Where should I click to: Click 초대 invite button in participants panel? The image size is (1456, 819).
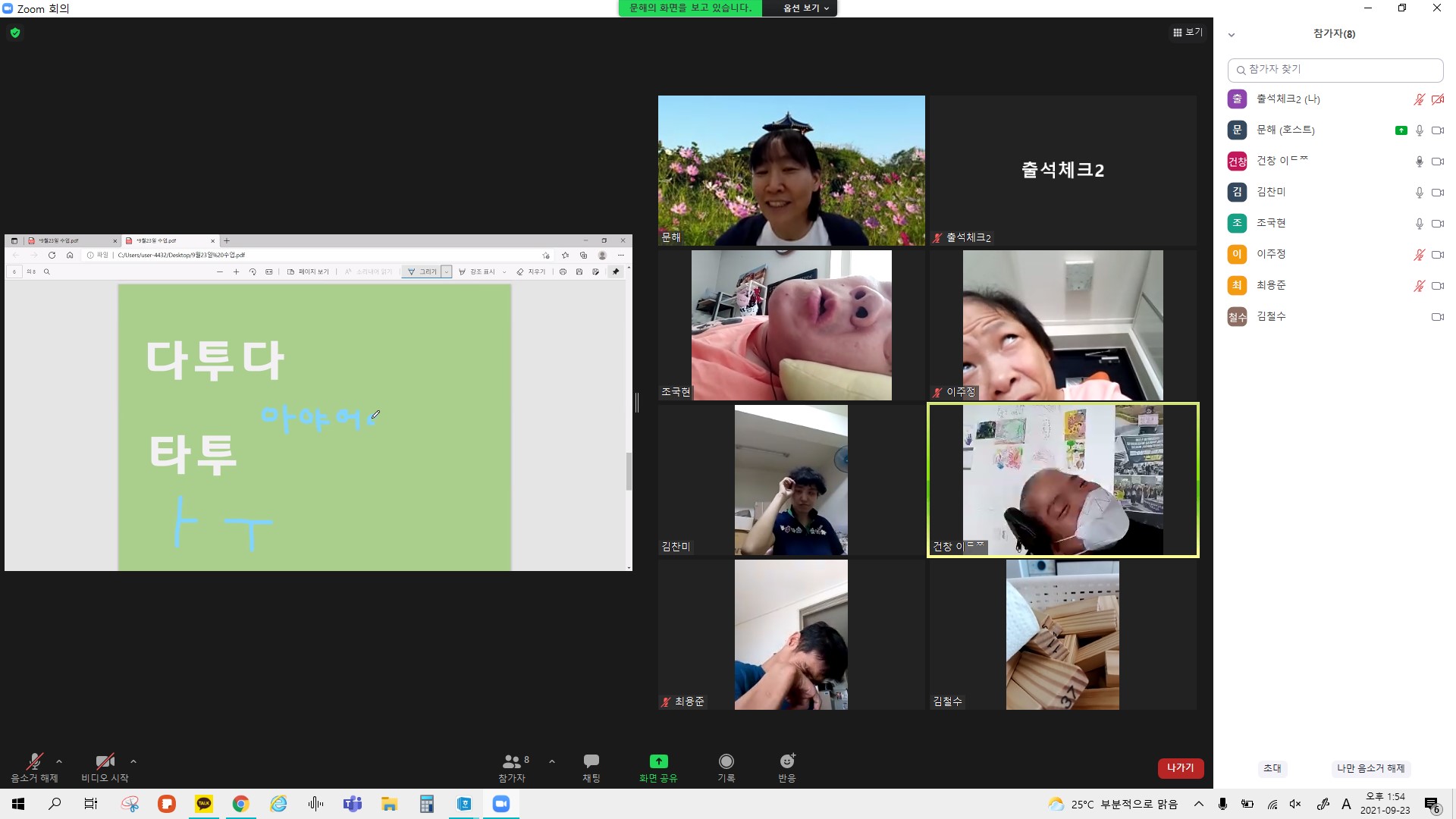coord(1272,768)
